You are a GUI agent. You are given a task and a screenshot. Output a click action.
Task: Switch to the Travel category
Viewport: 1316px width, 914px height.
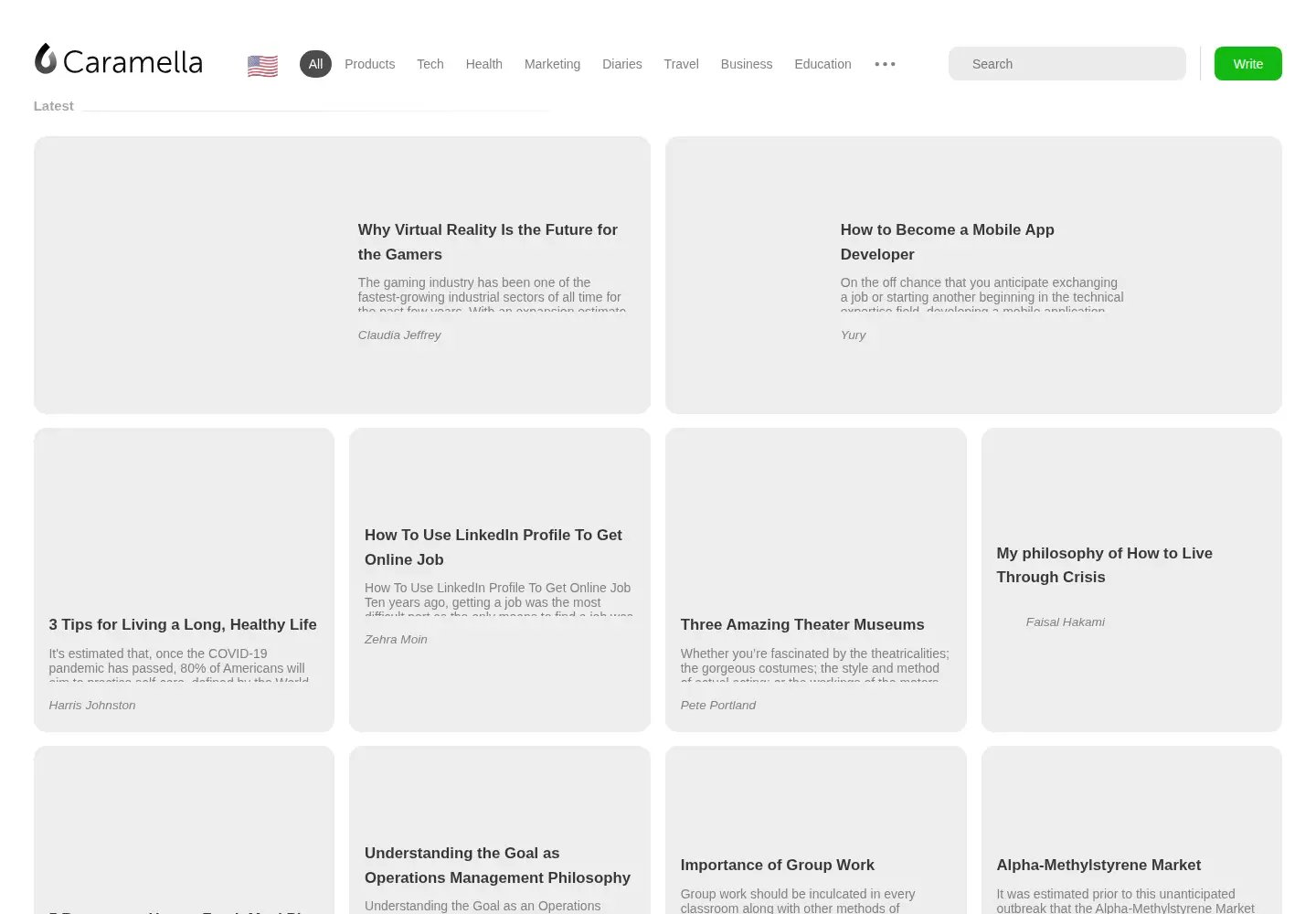pos(682,64)
